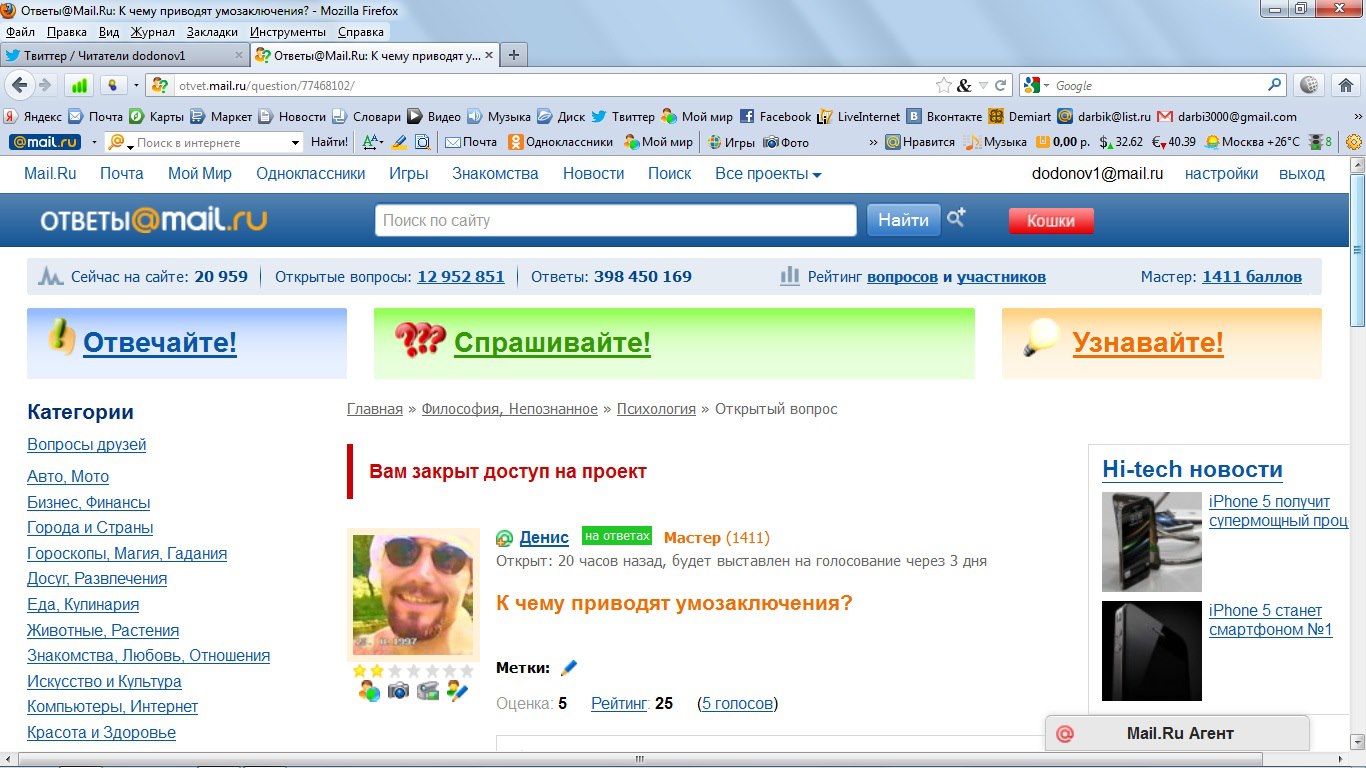This screenshot has width=1366, height=768.
Task: Open the Узнавайте! link
Action: (1148, 343)
